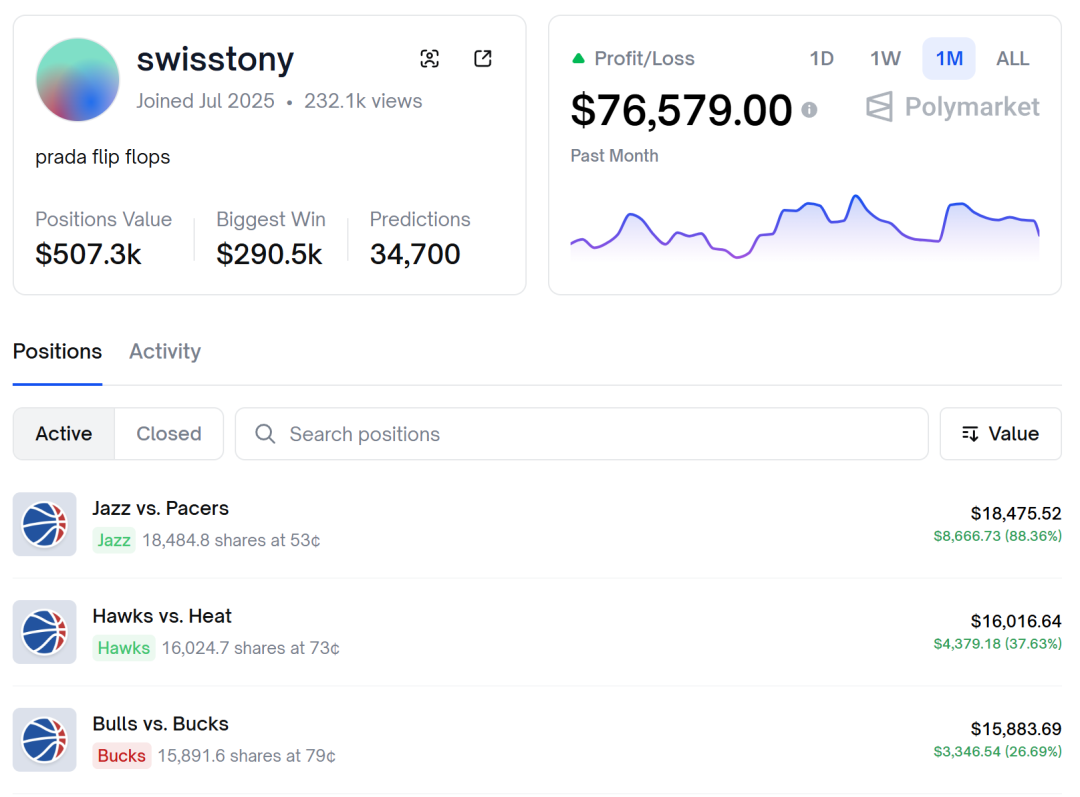Screen dimensions: 1080x797
Task: Click the Search positions input field
Action: coord(600,434)
